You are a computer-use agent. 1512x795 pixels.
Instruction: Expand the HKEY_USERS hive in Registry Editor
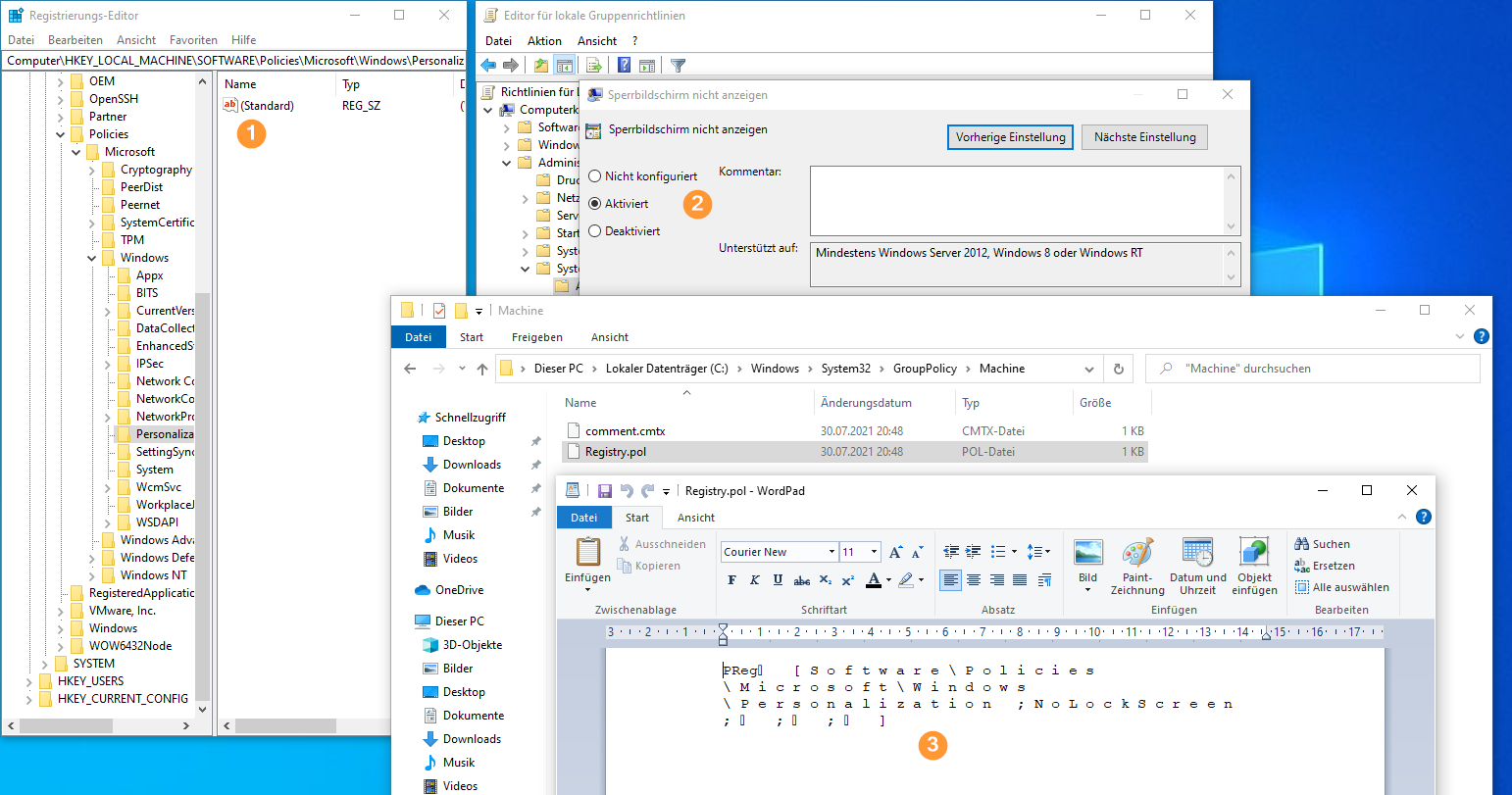[29, 681]
